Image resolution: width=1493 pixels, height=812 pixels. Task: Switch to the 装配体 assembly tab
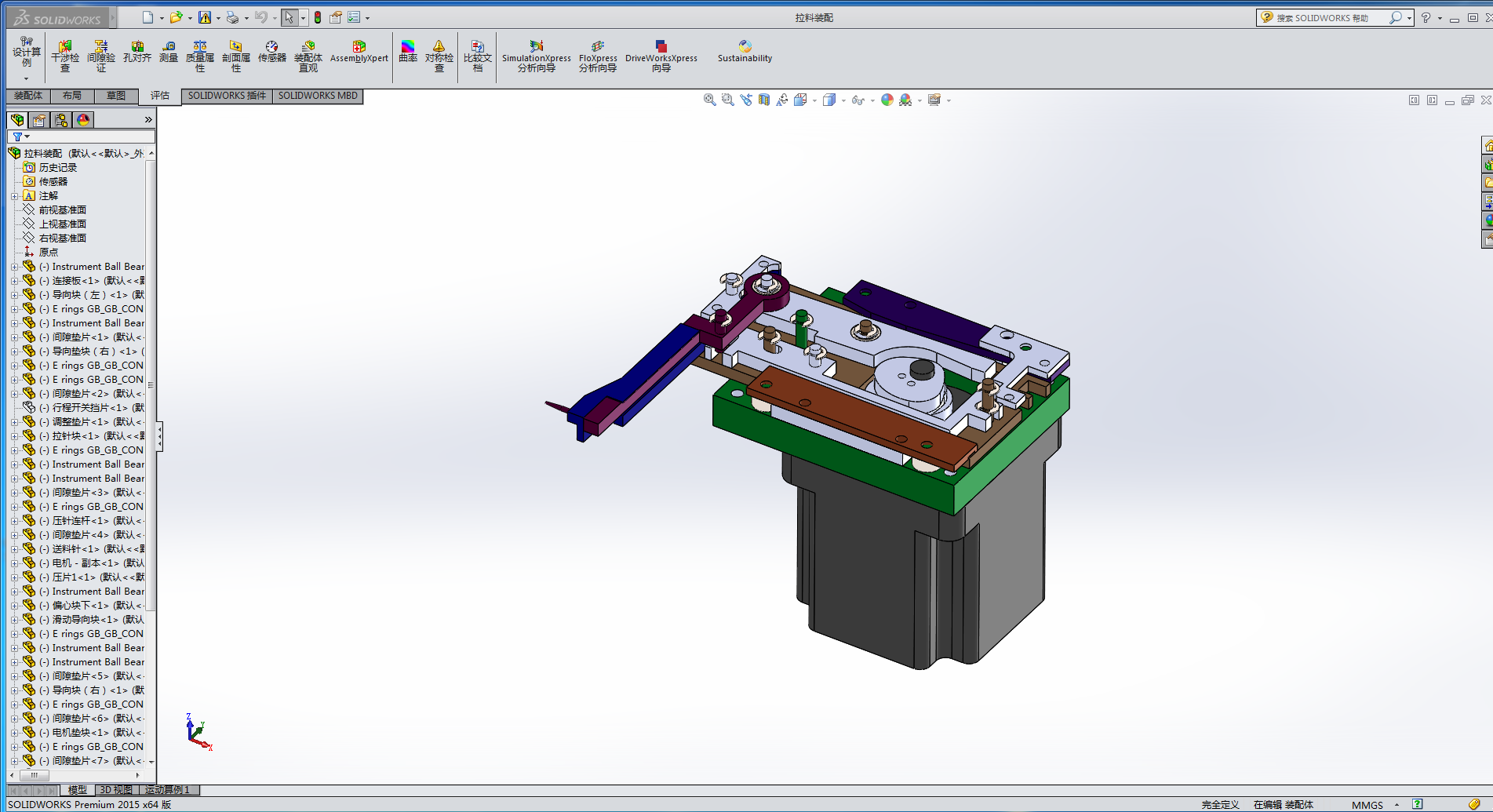tap(28, 96)
